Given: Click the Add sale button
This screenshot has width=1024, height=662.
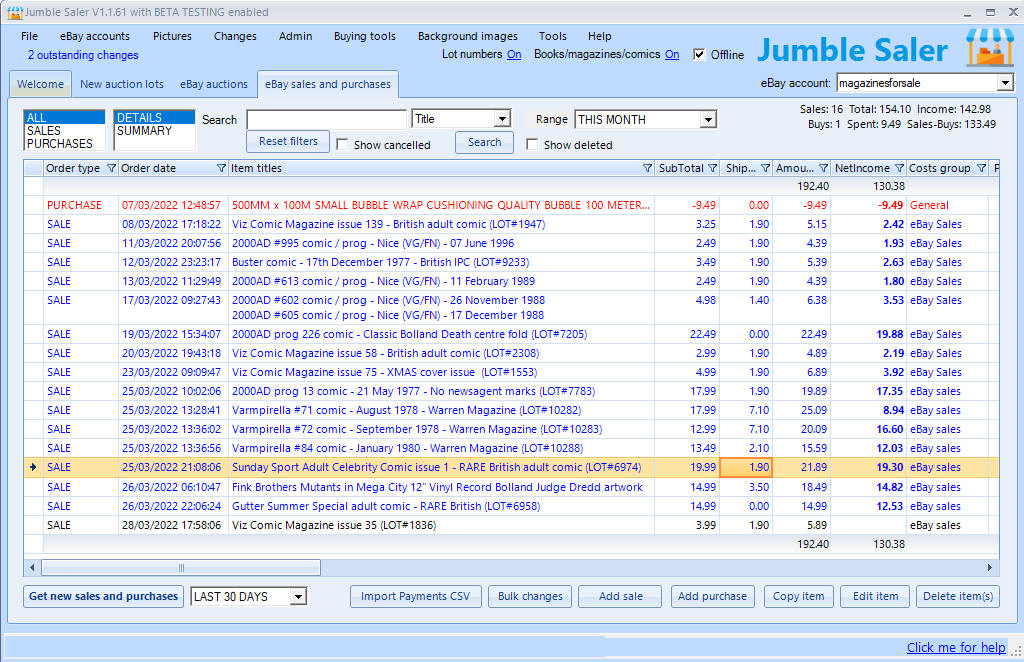Looking at the screenshot, I should (620, 596).
